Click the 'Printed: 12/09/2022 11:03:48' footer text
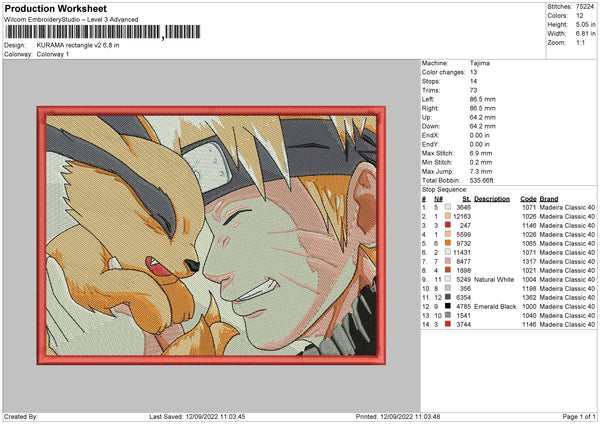 (x=398, y=416)
